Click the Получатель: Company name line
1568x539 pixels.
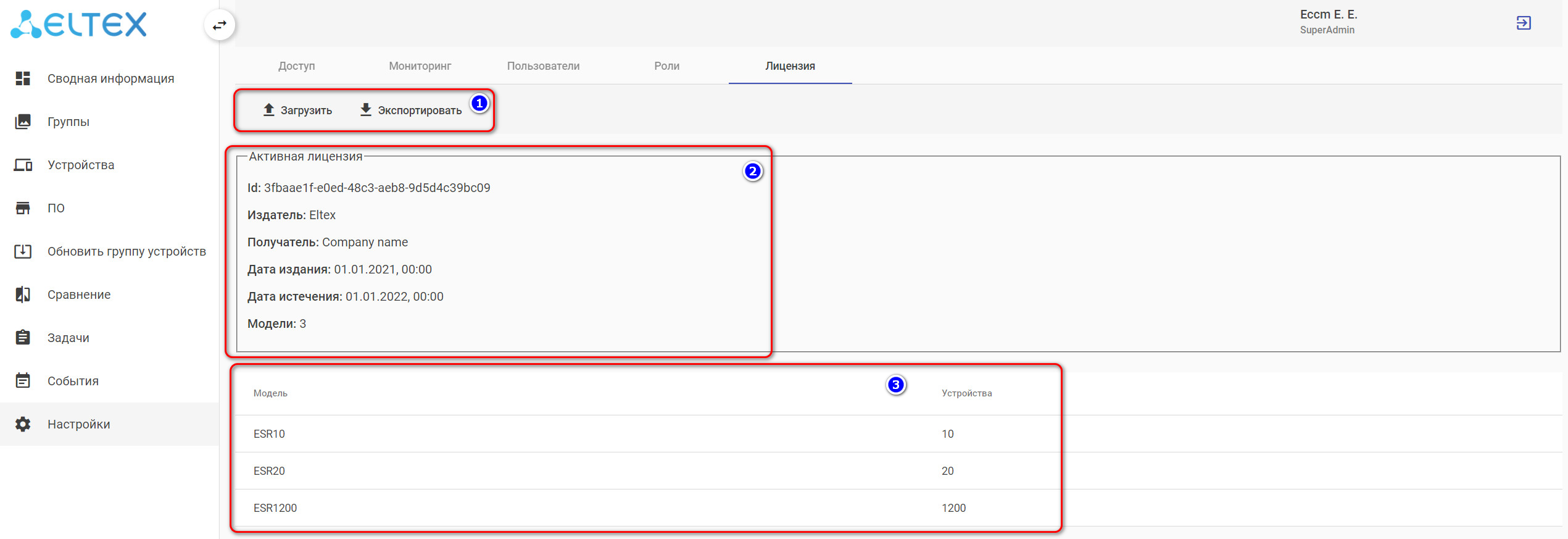[328, 242]
